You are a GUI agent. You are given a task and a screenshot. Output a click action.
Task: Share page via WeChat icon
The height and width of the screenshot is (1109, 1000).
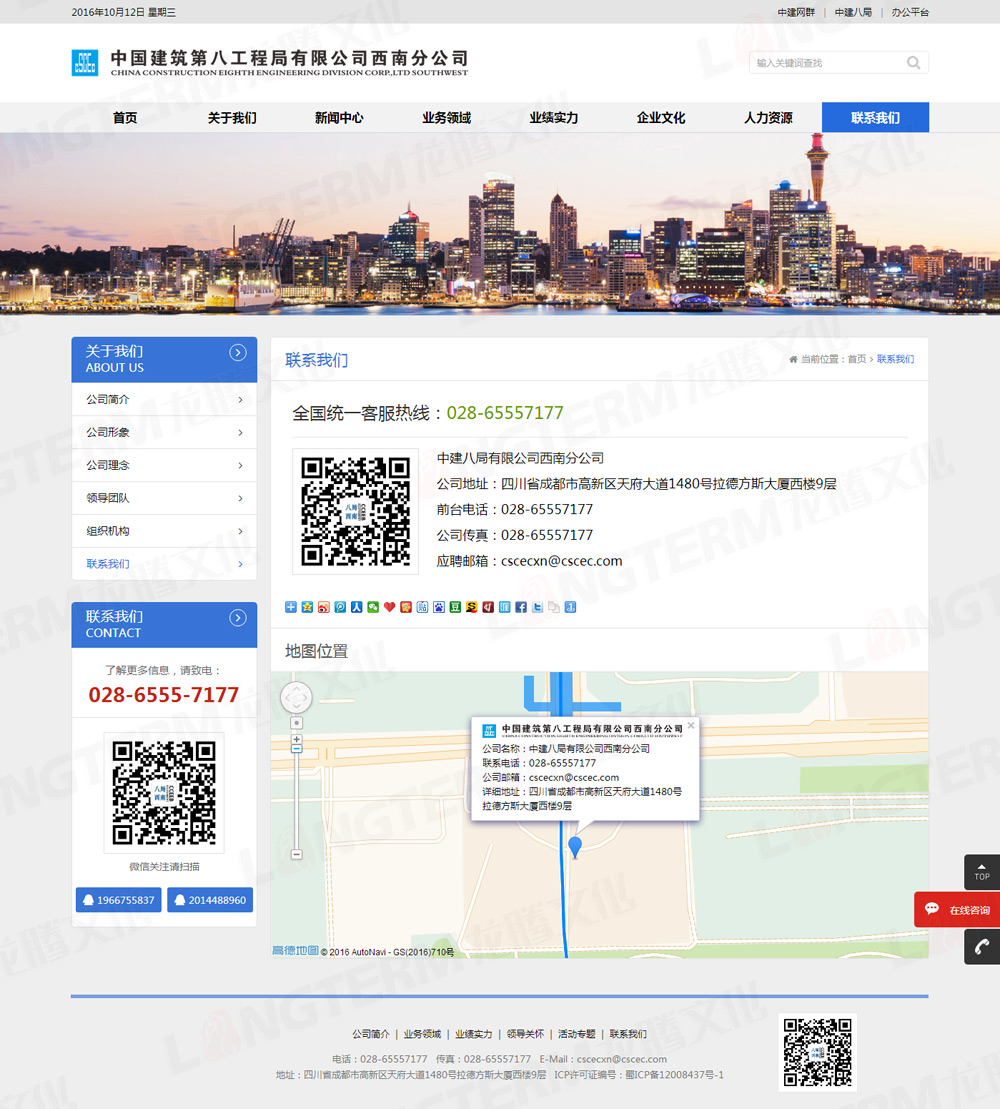373,607
